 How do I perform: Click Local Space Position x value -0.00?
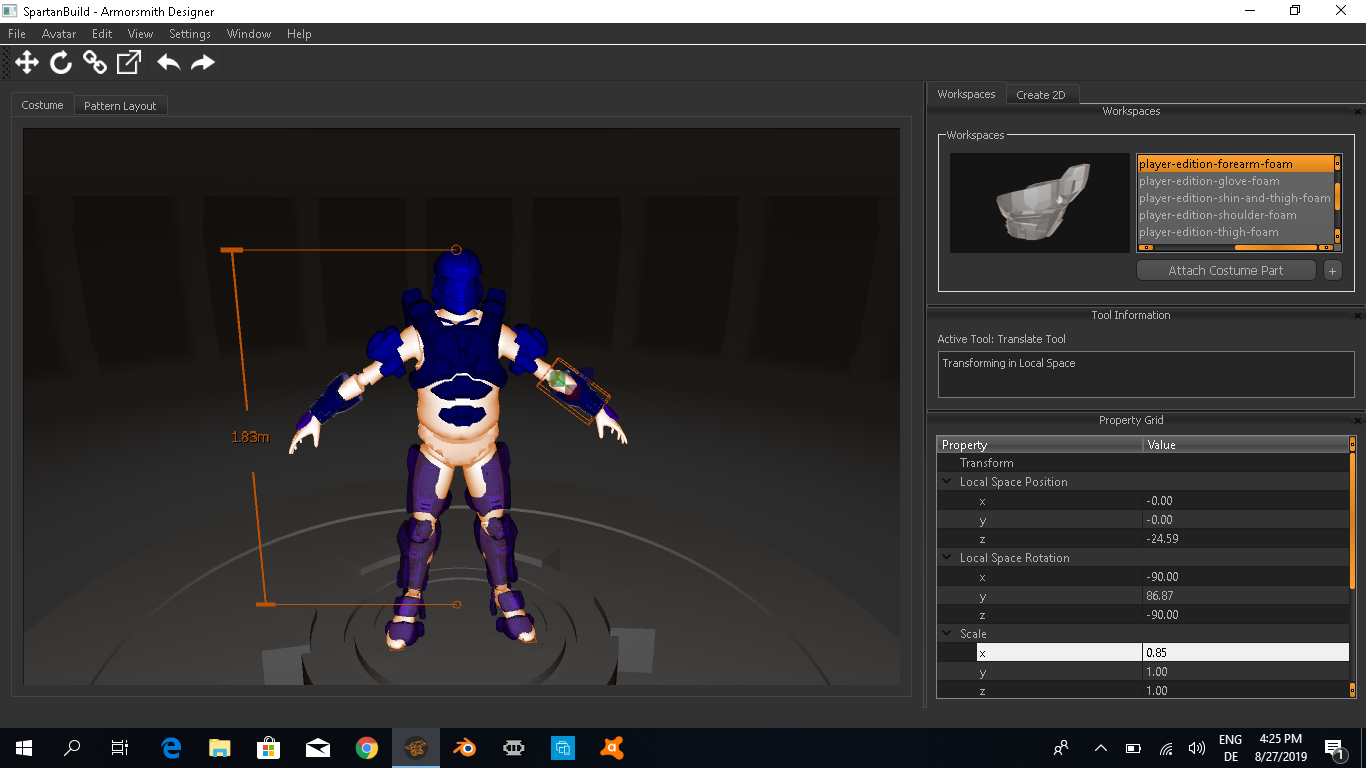tap(1245, 501)
